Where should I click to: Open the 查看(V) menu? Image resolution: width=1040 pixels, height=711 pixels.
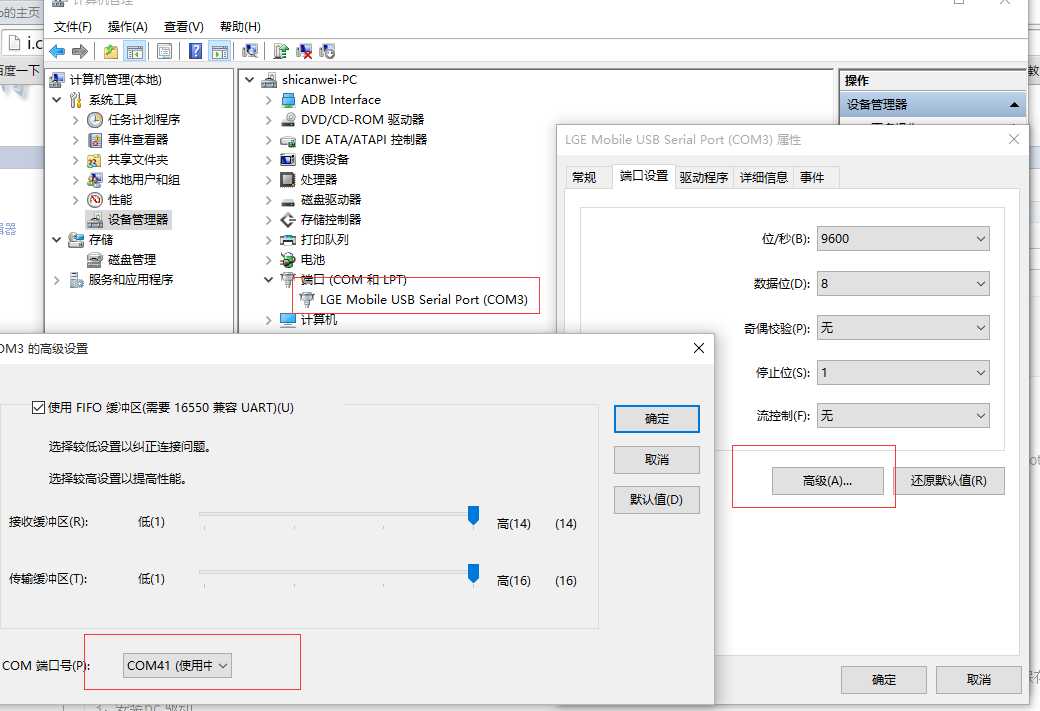[x=184, y=27]
